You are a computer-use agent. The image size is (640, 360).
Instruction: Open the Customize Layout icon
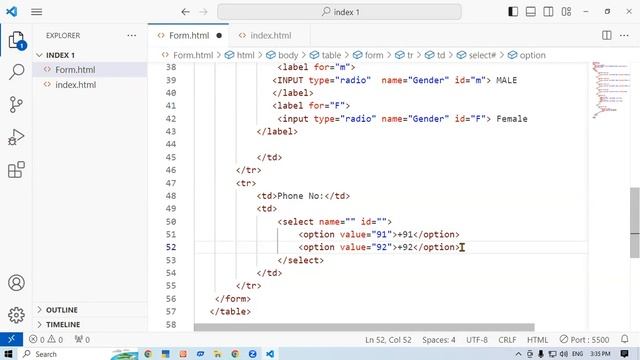(566, 12)
